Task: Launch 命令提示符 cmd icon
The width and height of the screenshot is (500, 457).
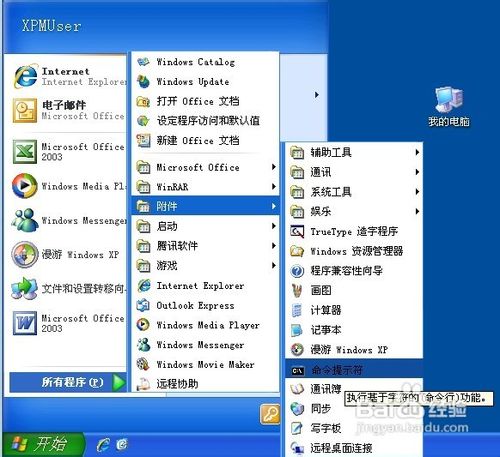Action: click(297, 370)
